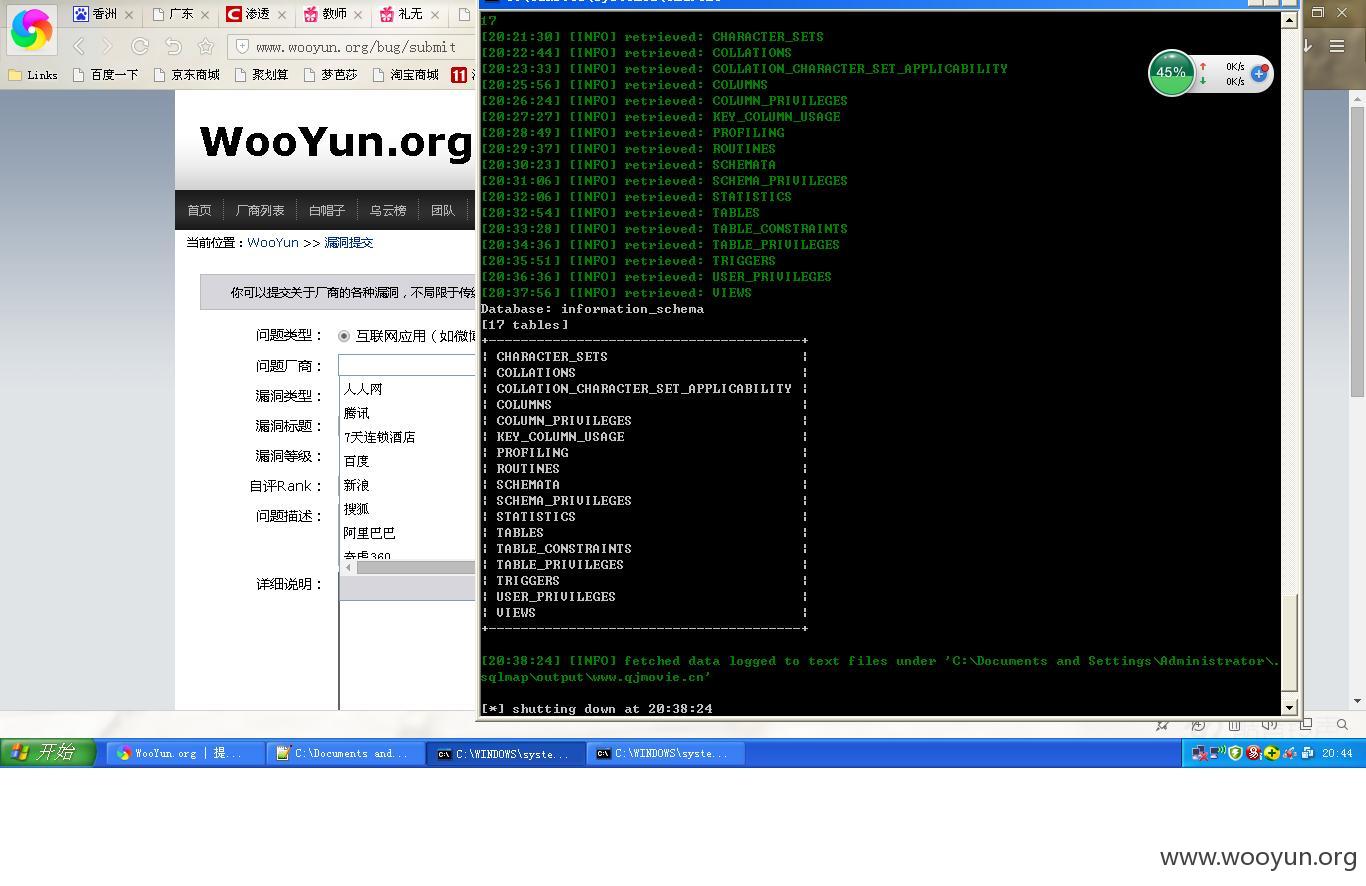Choose 腾讯 from the vendor list

point(356,413)
